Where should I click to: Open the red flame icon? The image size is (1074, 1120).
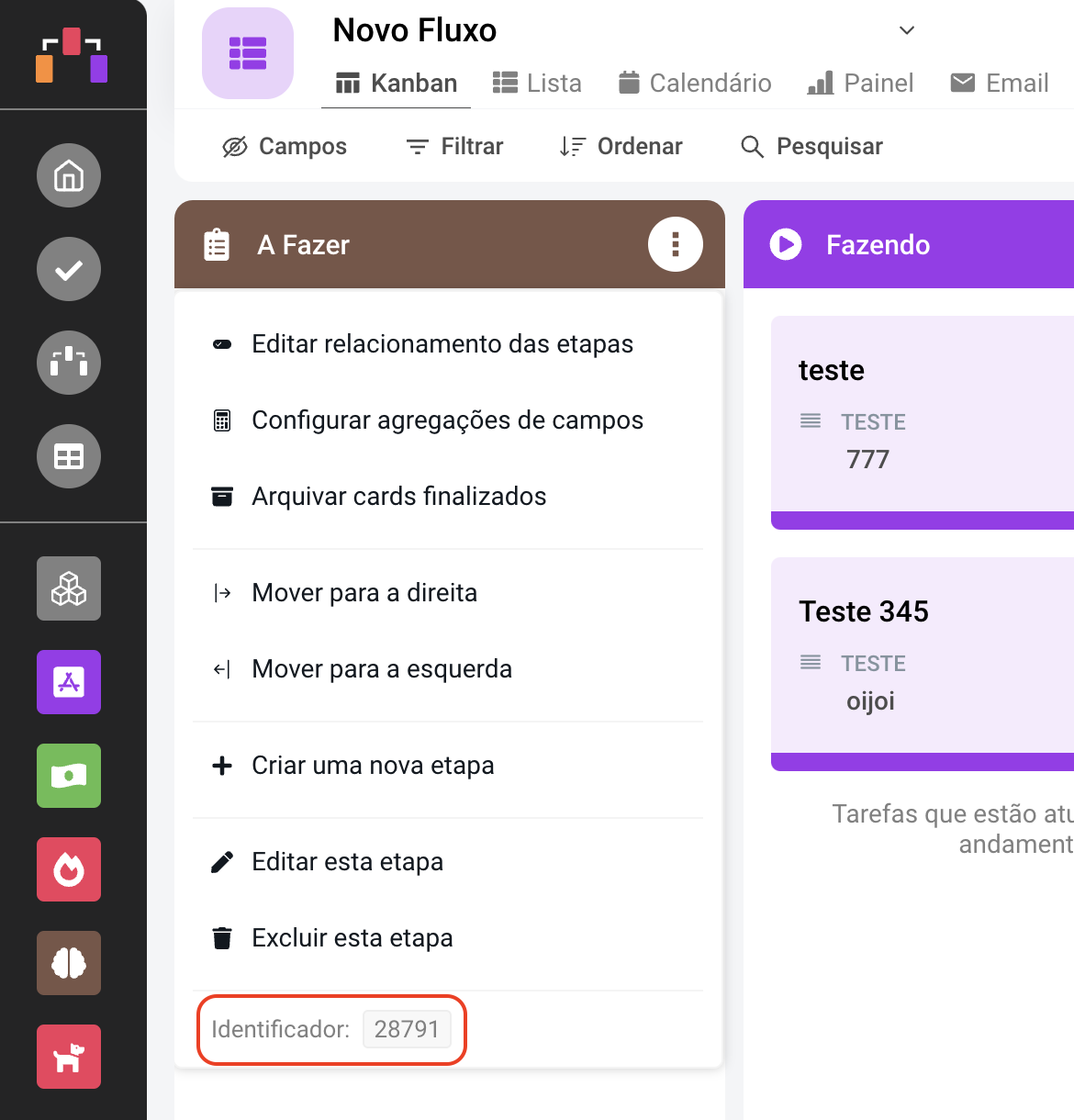pos(69,869)
